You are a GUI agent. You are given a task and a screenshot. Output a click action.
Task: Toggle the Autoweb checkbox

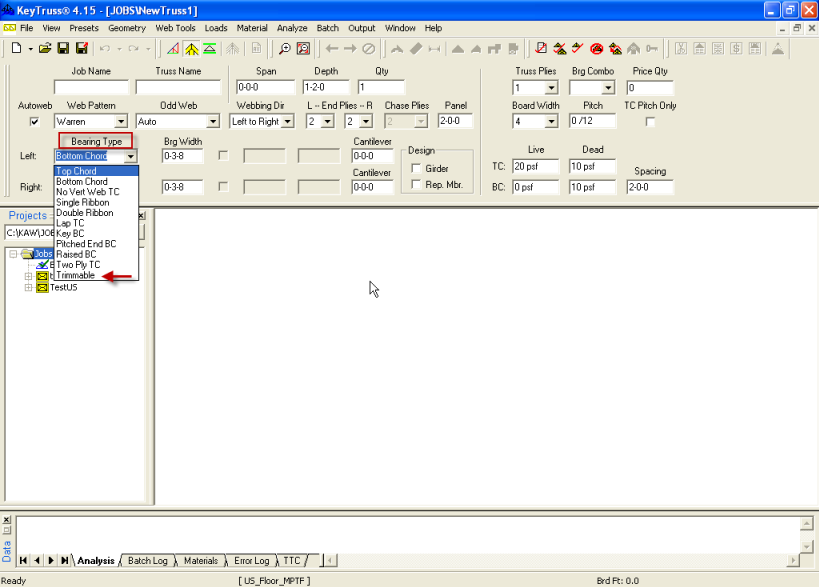34,122
